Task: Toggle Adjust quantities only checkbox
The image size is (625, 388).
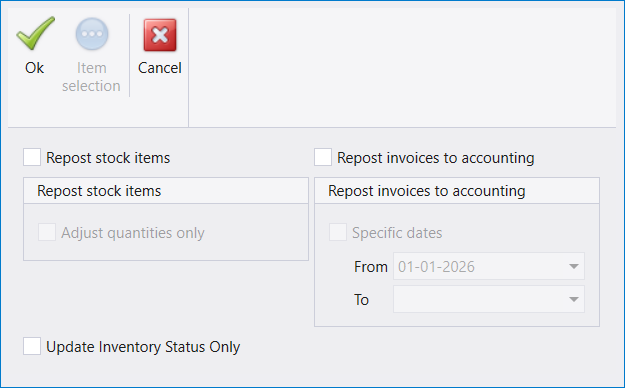Action: (47, 232)
